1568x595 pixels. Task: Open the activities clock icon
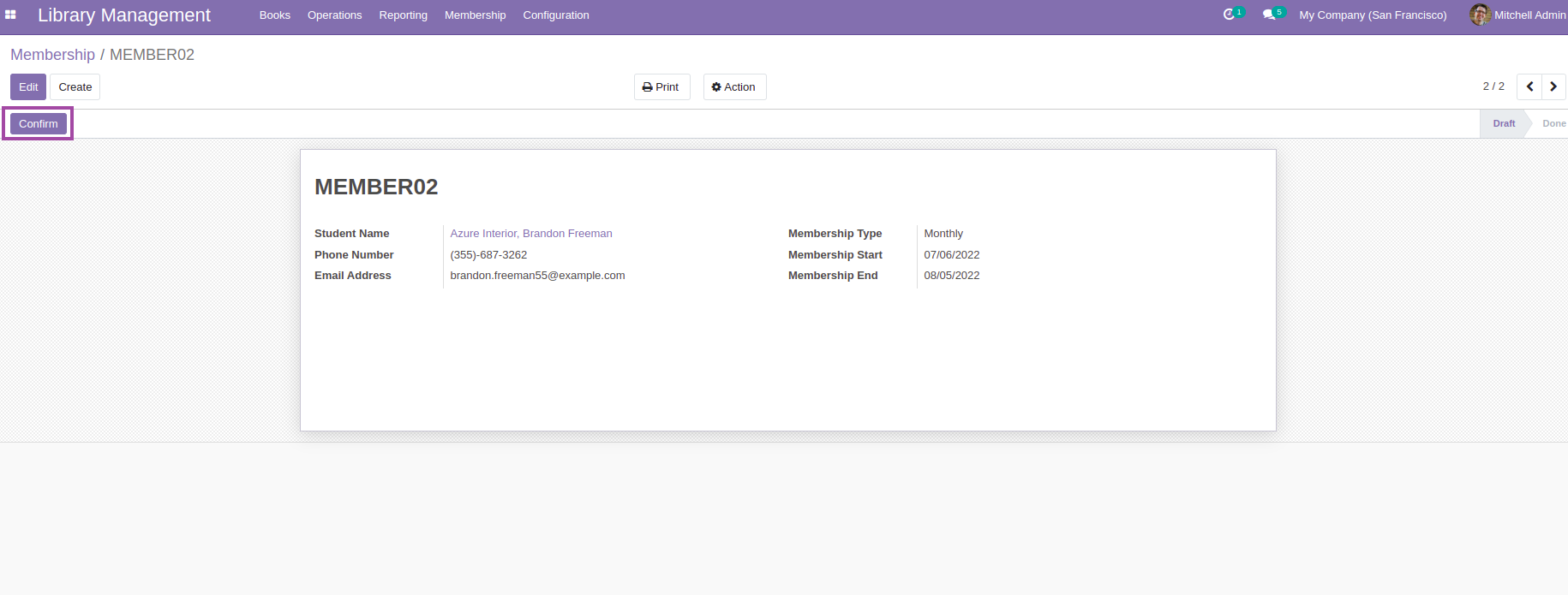tap(1229, 15)
